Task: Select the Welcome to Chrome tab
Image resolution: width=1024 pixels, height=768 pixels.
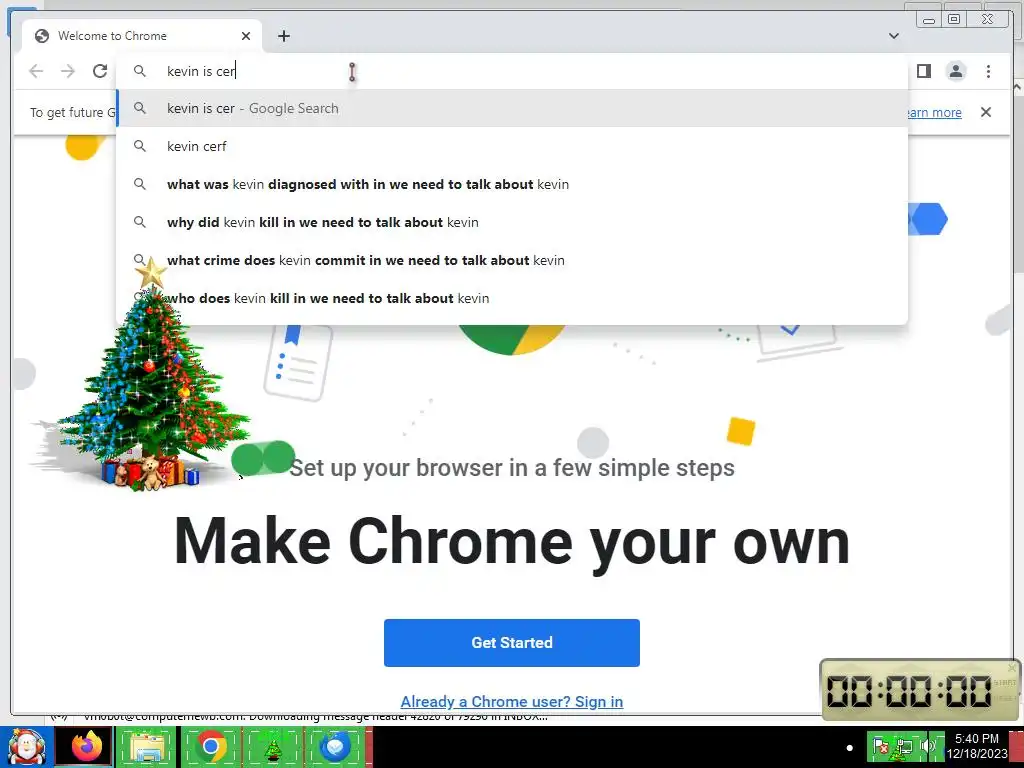Action: (x=142, y=36)
